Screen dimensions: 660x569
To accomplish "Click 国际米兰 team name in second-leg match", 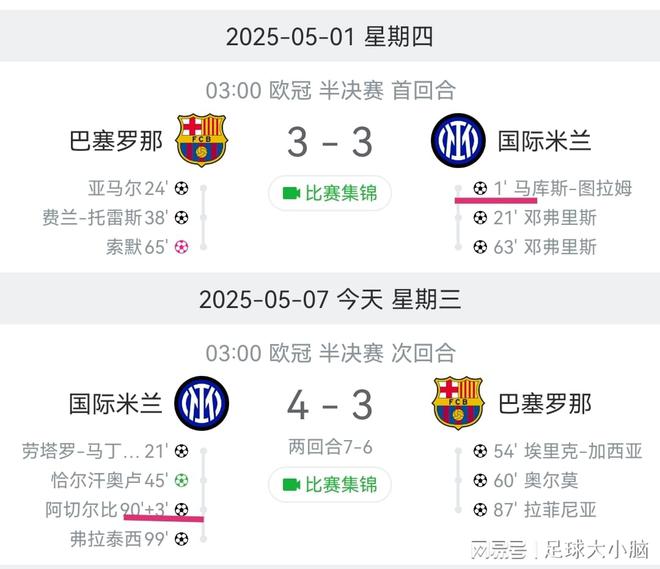I will (115, 403).
